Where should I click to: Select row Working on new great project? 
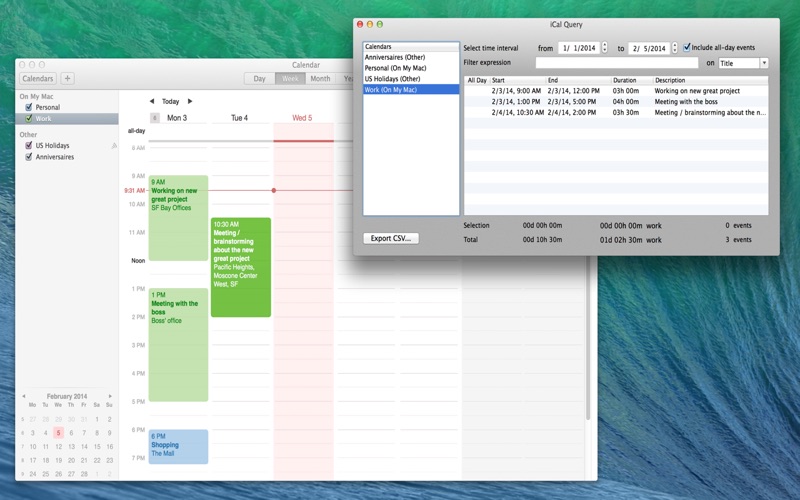point(616,91)
